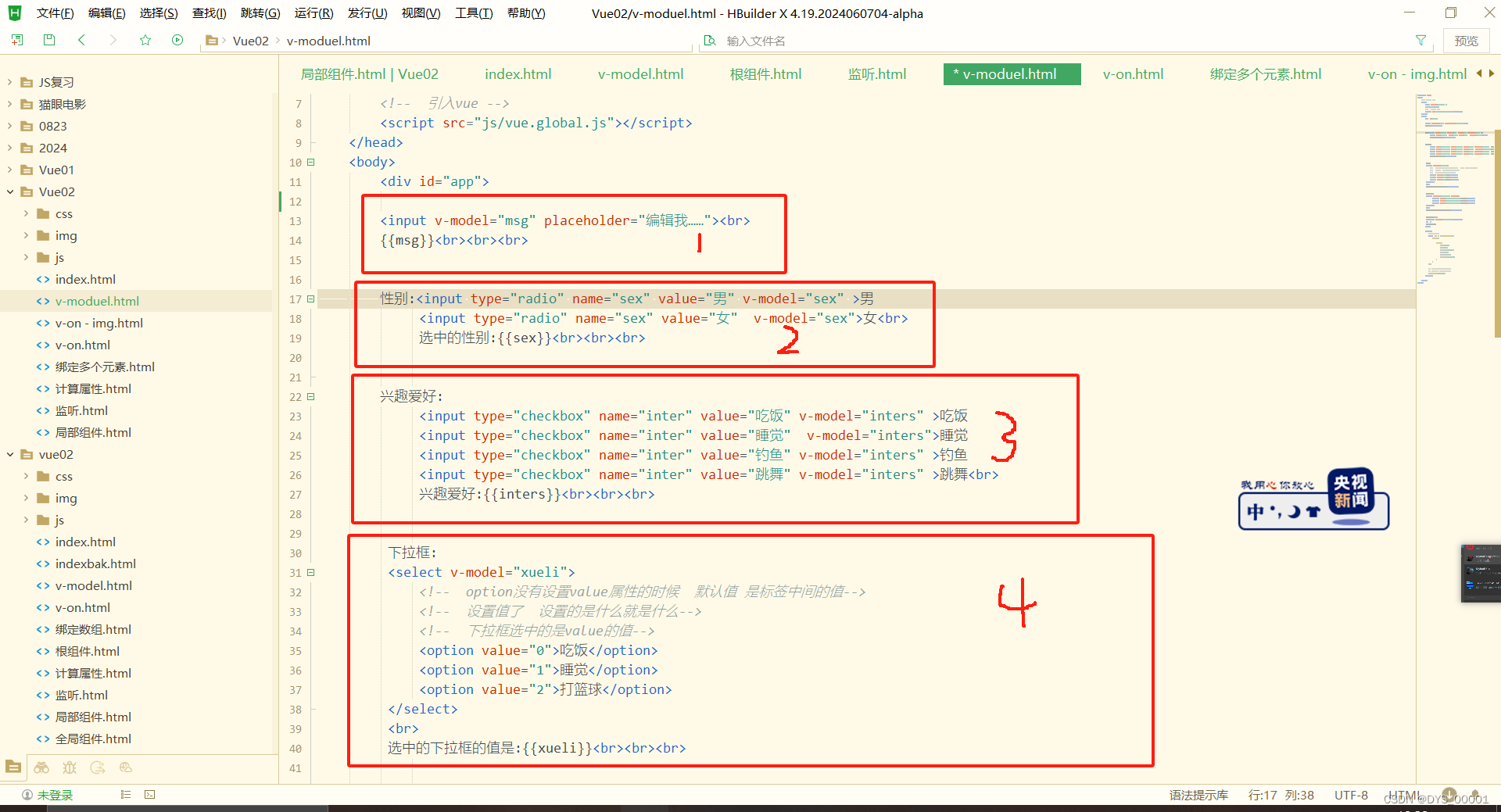1501x812 pixels.
Task: Click the 语法提示库 status item
Action: tap(1198, 795)
